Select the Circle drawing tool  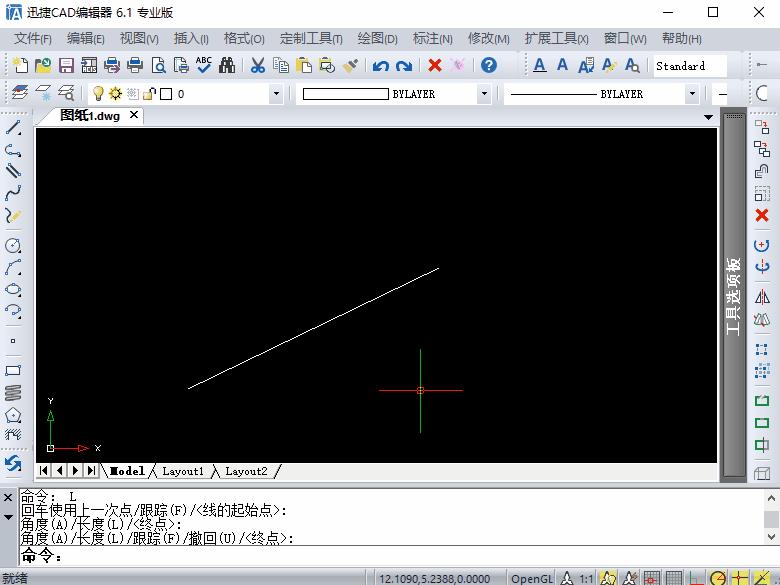click(x=13, y=246)
